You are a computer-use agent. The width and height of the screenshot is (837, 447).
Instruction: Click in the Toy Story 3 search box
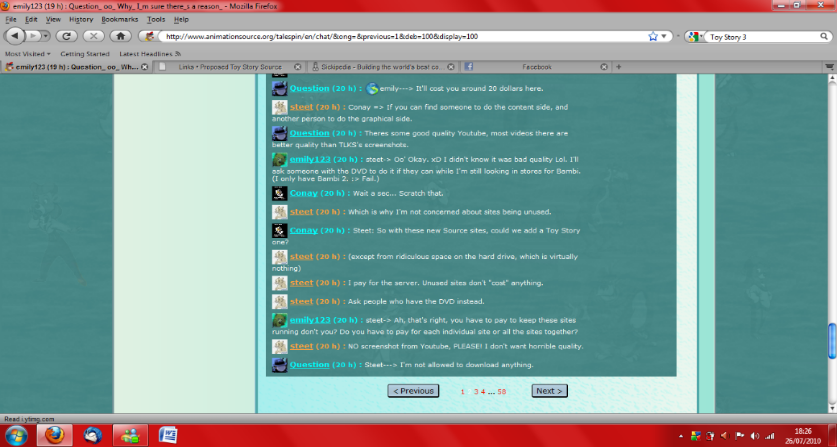point(763,37)
